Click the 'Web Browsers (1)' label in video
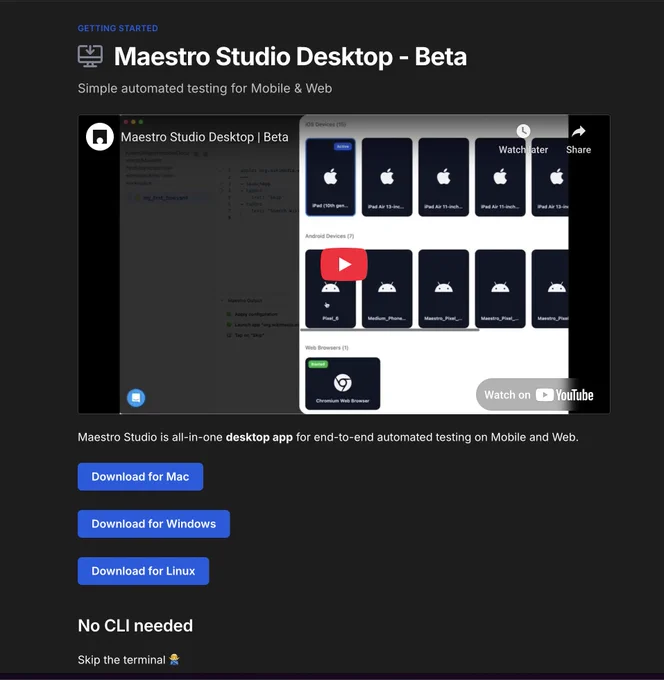664x680 pixels. pos(327,348)
